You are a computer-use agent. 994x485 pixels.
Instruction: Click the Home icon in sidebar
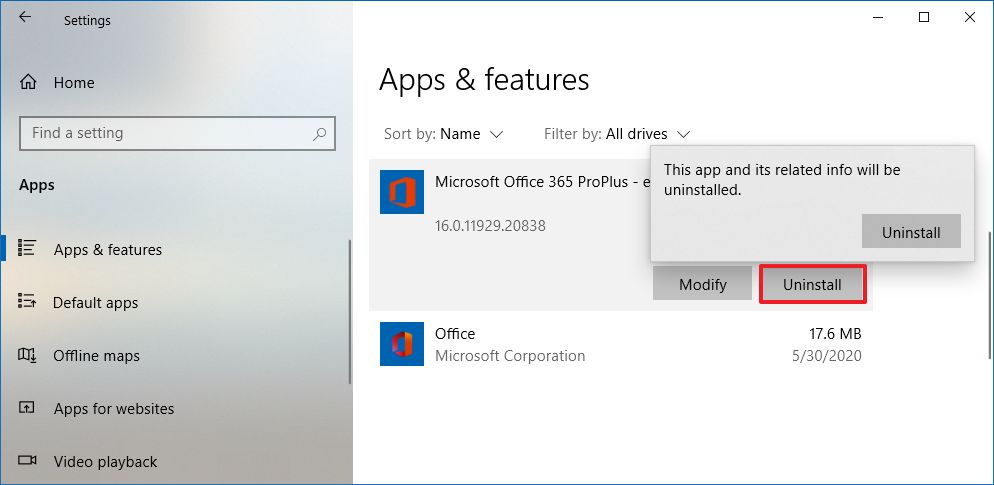pyautogui.click(x=29, y=82)
